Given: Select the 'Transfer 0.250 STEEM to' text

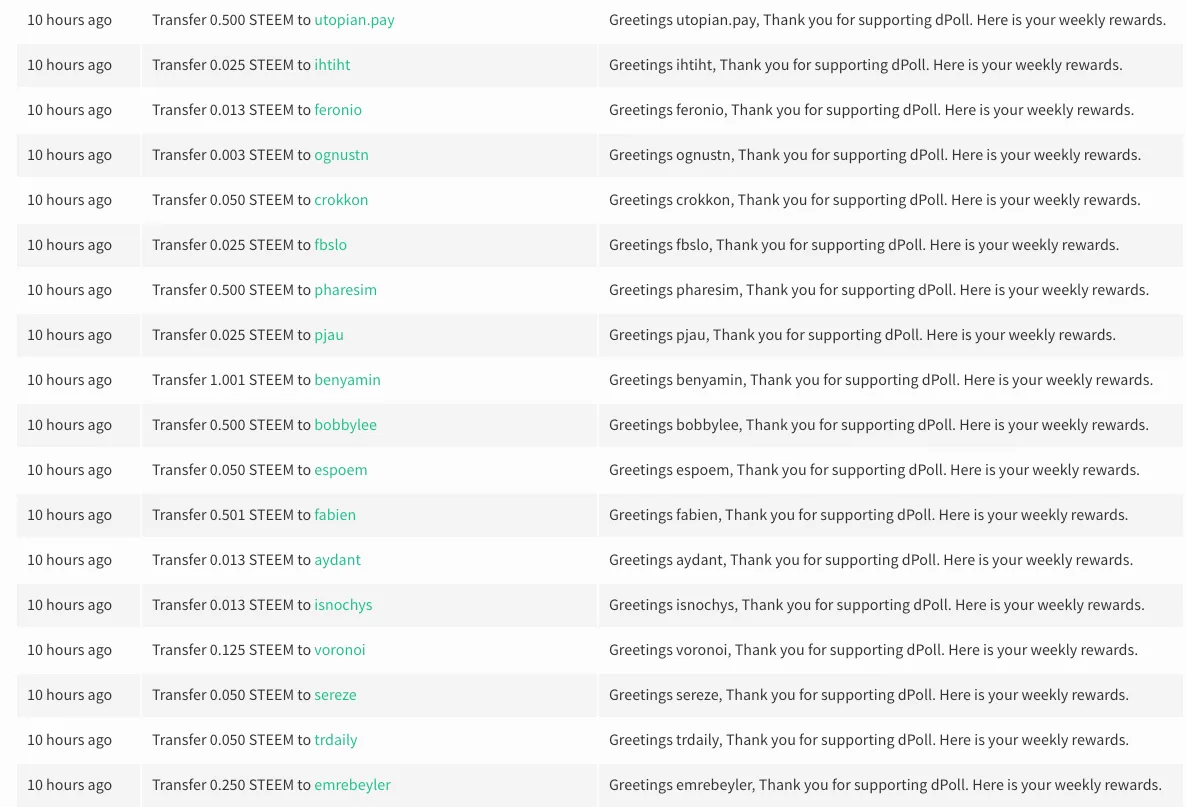Looking at the screenshot, I should tap(231, 785).
